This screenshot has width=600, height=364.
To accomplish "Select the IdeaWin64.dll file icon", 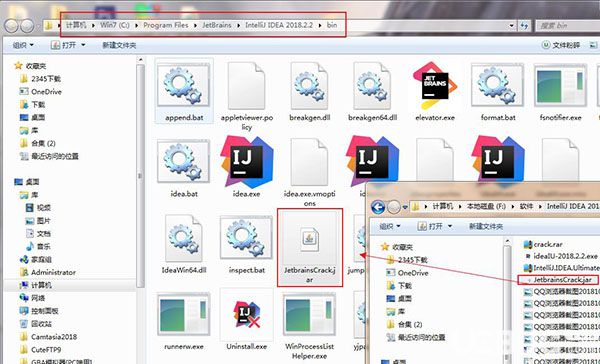I will tap(184, 238).
